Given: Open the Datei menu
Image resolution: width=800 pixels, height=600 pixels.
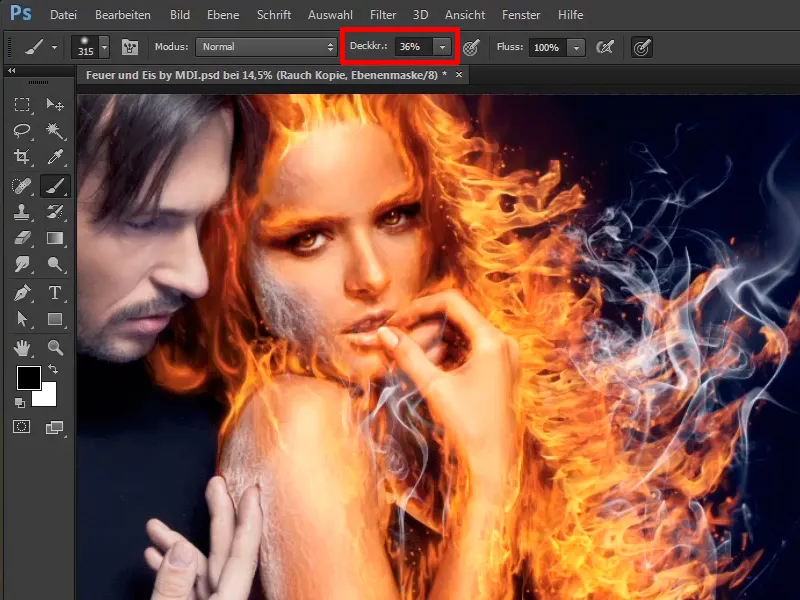Looking at the screenshot, I should 63,15.
